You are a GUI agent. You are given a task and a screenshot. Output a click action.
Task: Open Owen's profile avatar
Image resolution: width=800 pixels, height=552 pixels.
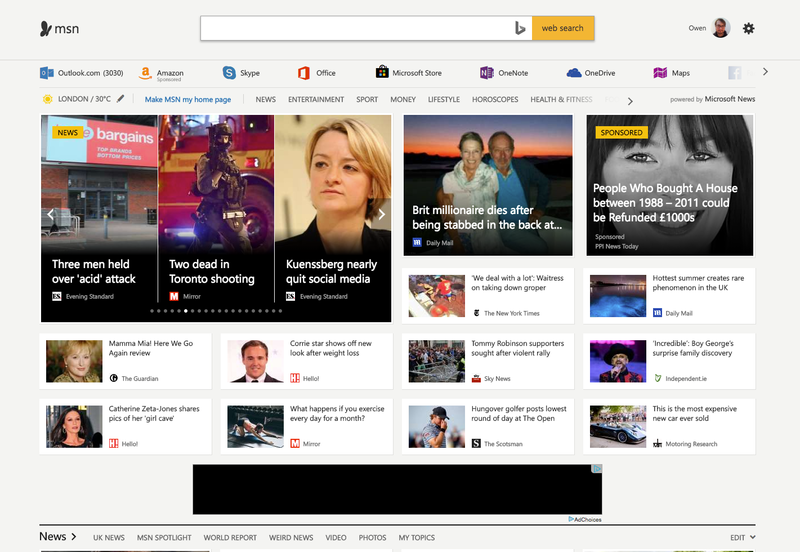(721, 28)
